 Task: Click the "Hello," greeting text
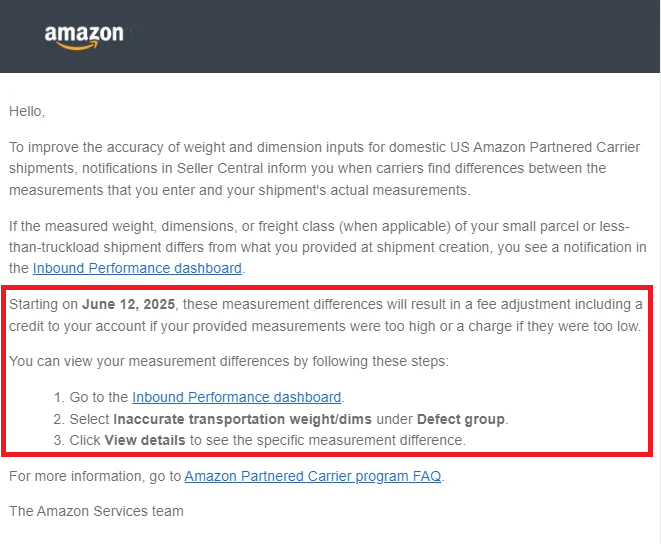(27, 111)
